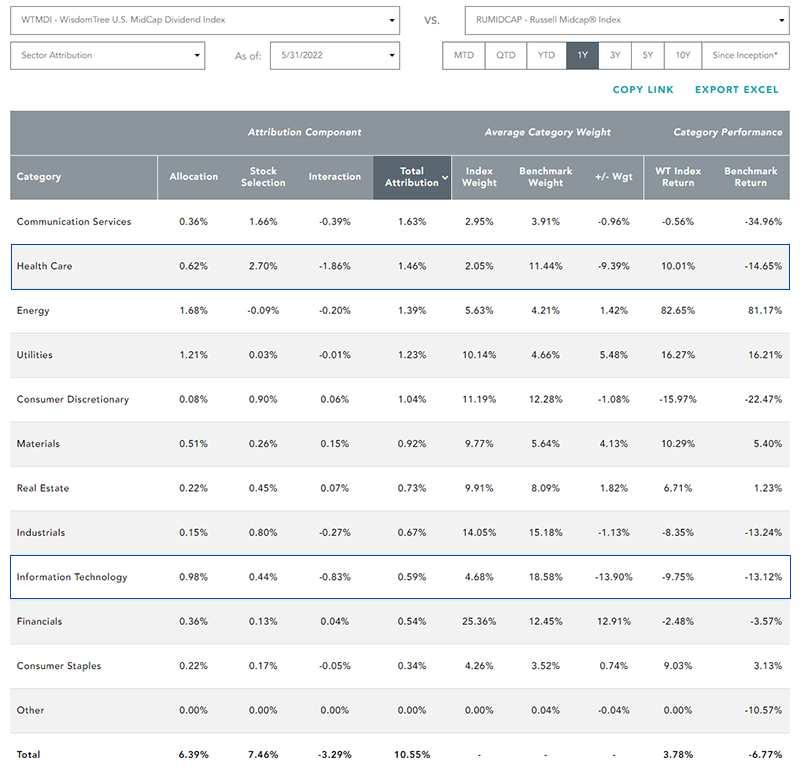Click the Energy row label
The height and width of the screenshot is (777, 800).
[33, 311]
